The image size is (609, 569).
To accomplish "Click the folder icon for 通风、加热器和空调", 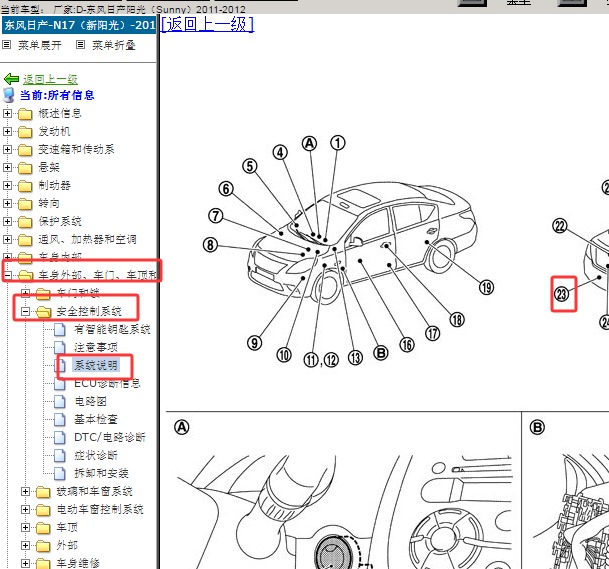I will pyautogui.click(x=25, y=240).
